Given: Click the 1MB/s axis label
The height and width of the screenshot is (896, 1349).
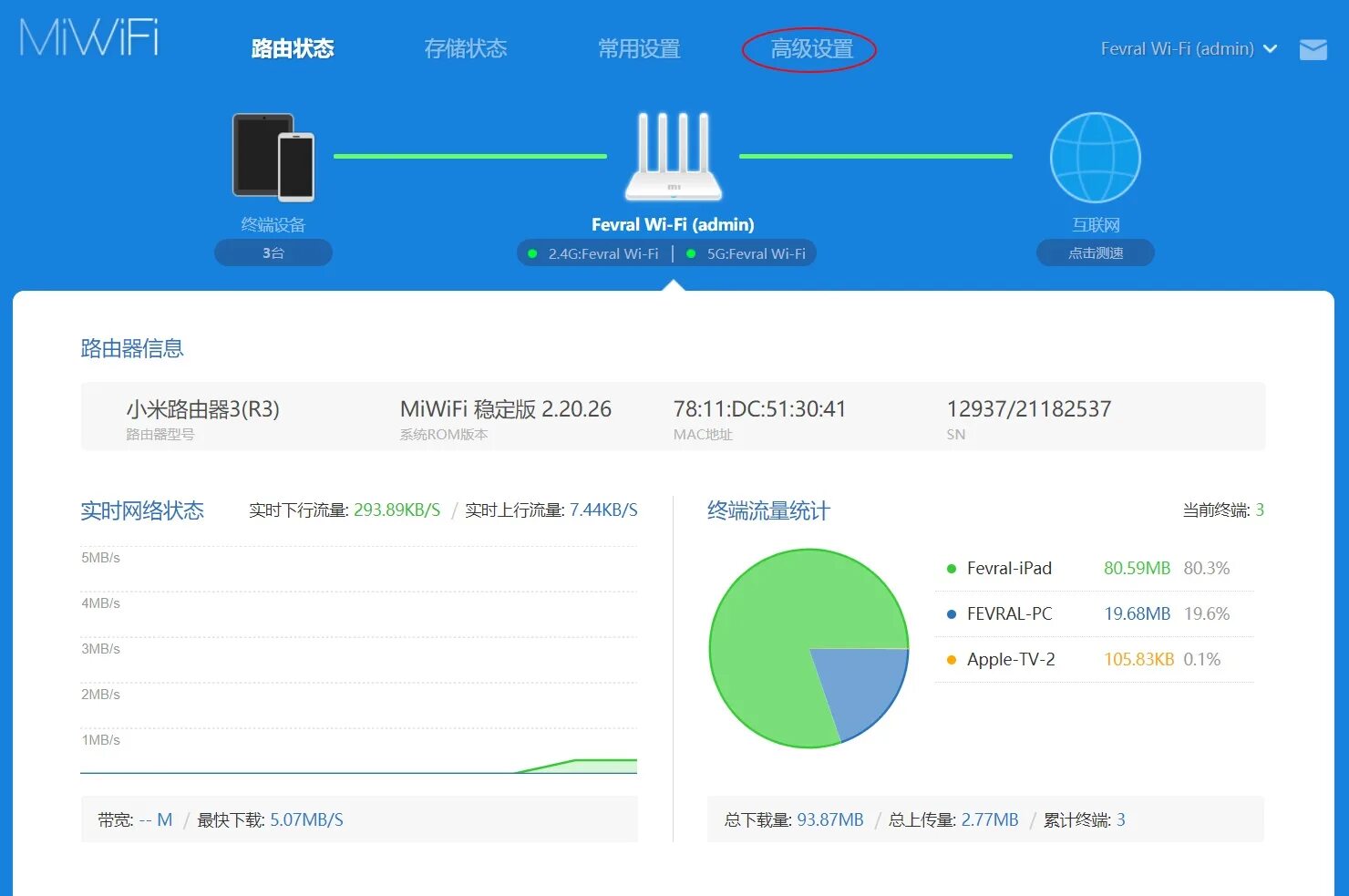Looking at the screenshot, I should pyautogui.click(x=100, y=740).
